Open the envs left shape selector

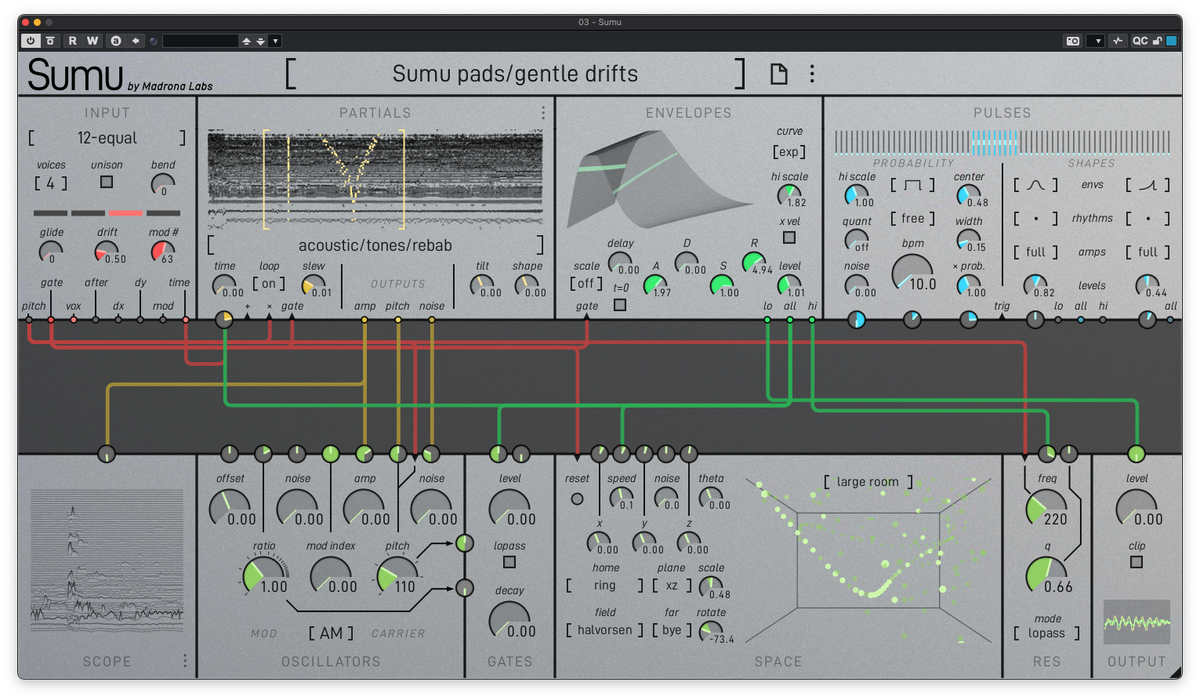pyautogui.click(x=1037, y=185)
